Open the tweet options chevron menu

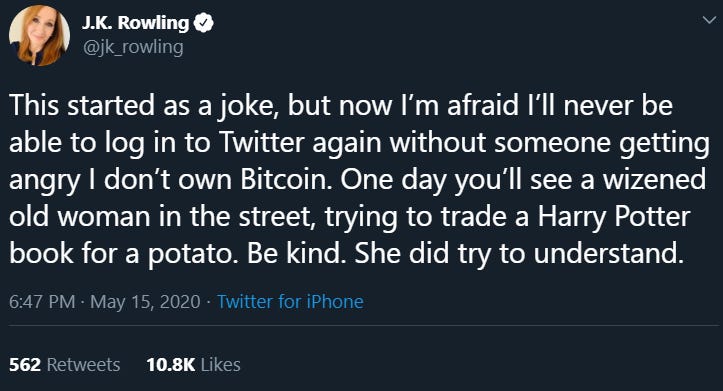[x=709, y=20]
